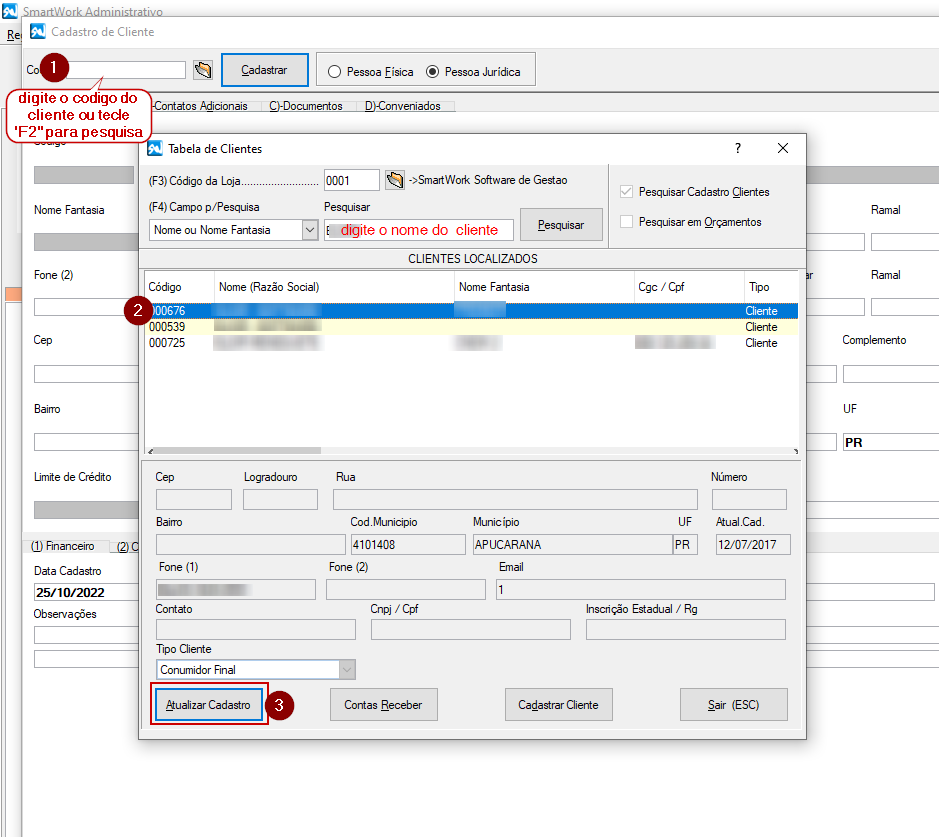Open the (1) Financeiro tab
This screenshot has height=837, width=939.
[x=63, y=546]
